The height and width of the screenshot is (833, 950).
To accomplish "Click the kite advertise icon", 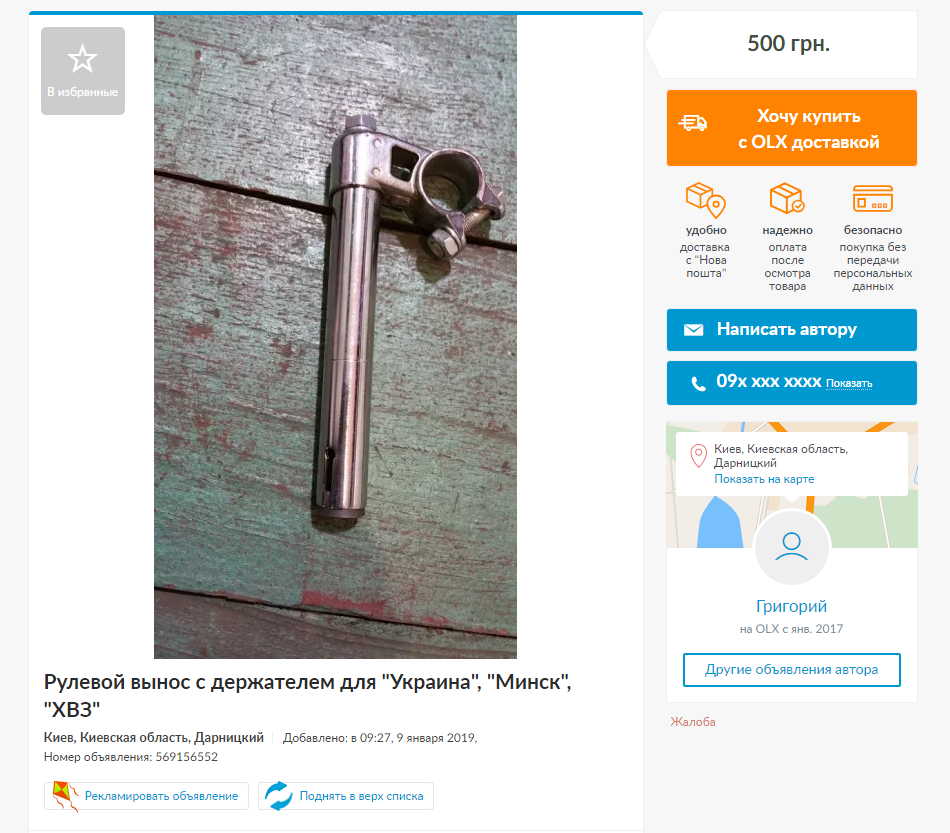I will (x=65, y=796).
